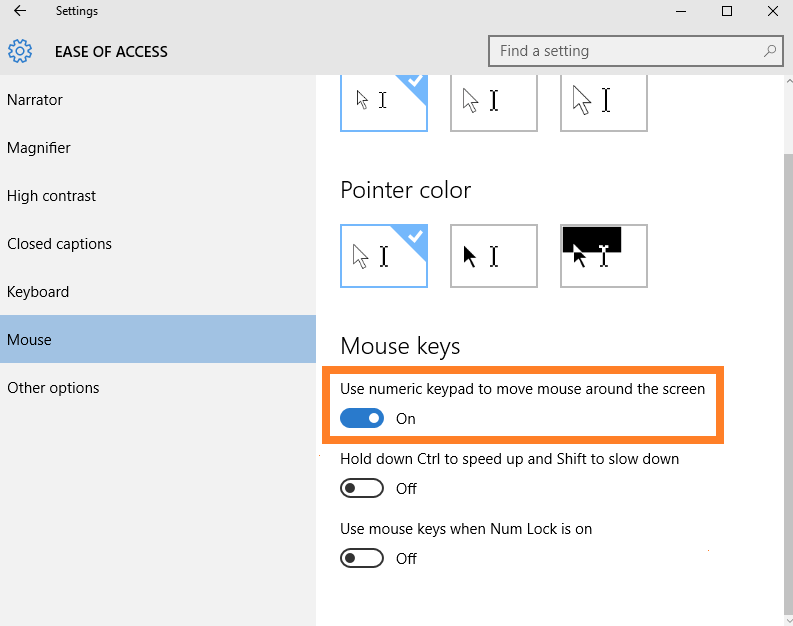Click the search magnifier icon
The width and height of the screenshot is (793, 626).
[770, 51]
